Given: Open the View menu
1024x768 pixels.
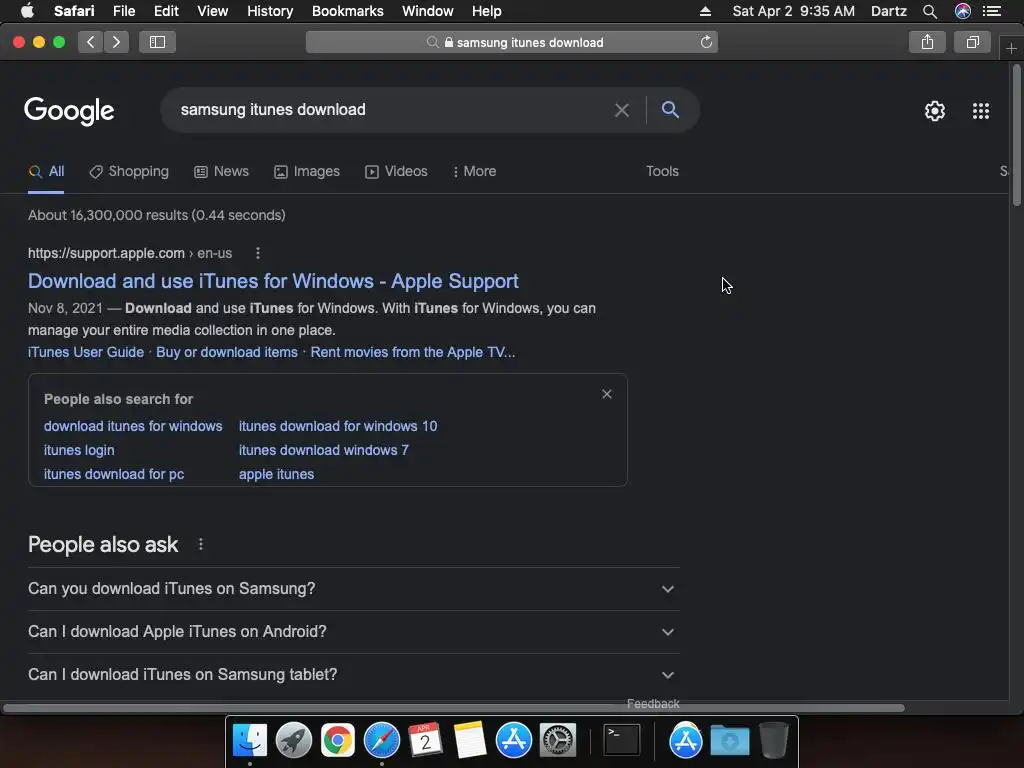Looking at the screenshot, I should [x=213, y=11].
